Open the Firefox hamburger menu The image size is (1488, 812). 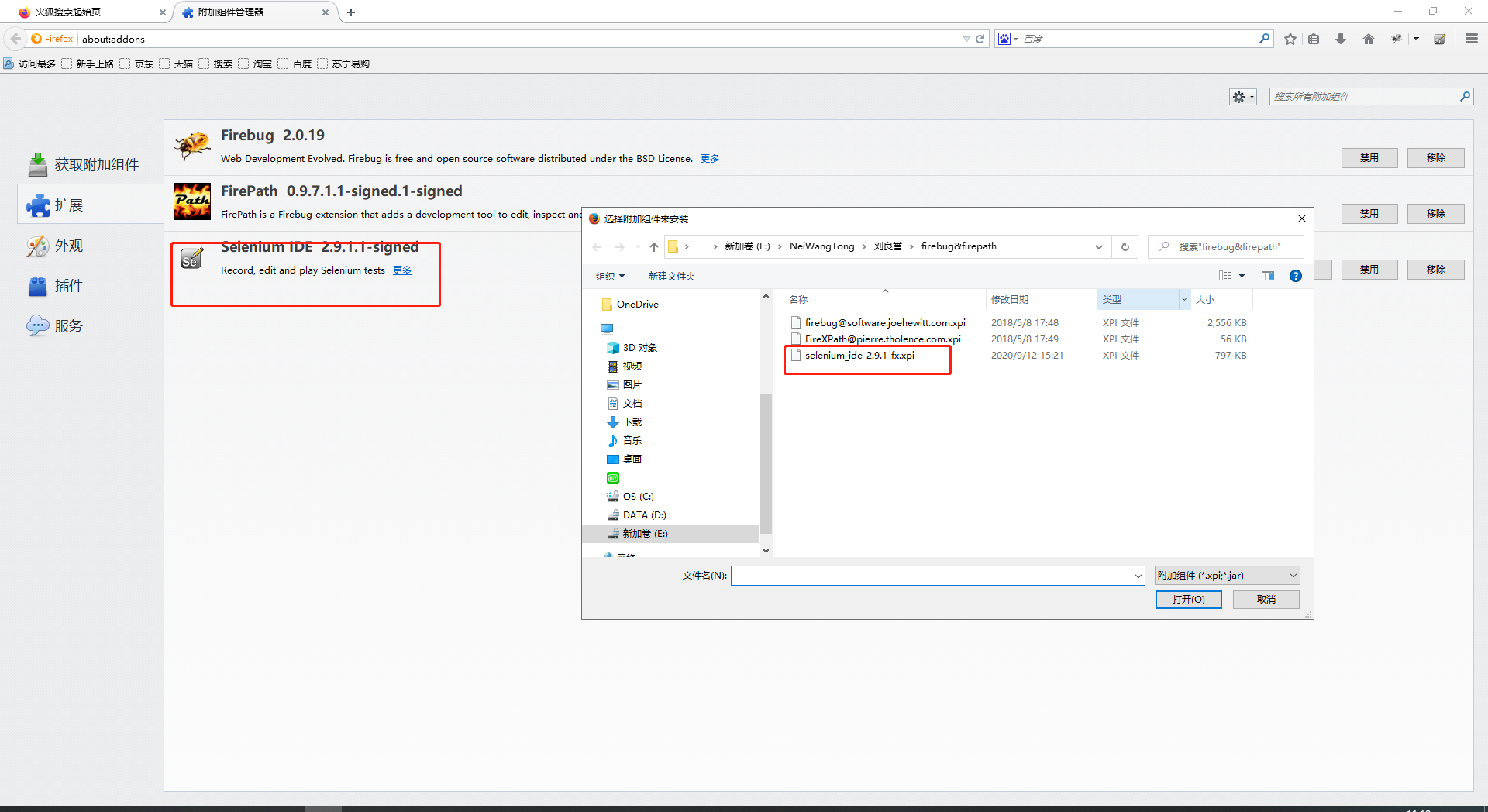point(1471,38)
